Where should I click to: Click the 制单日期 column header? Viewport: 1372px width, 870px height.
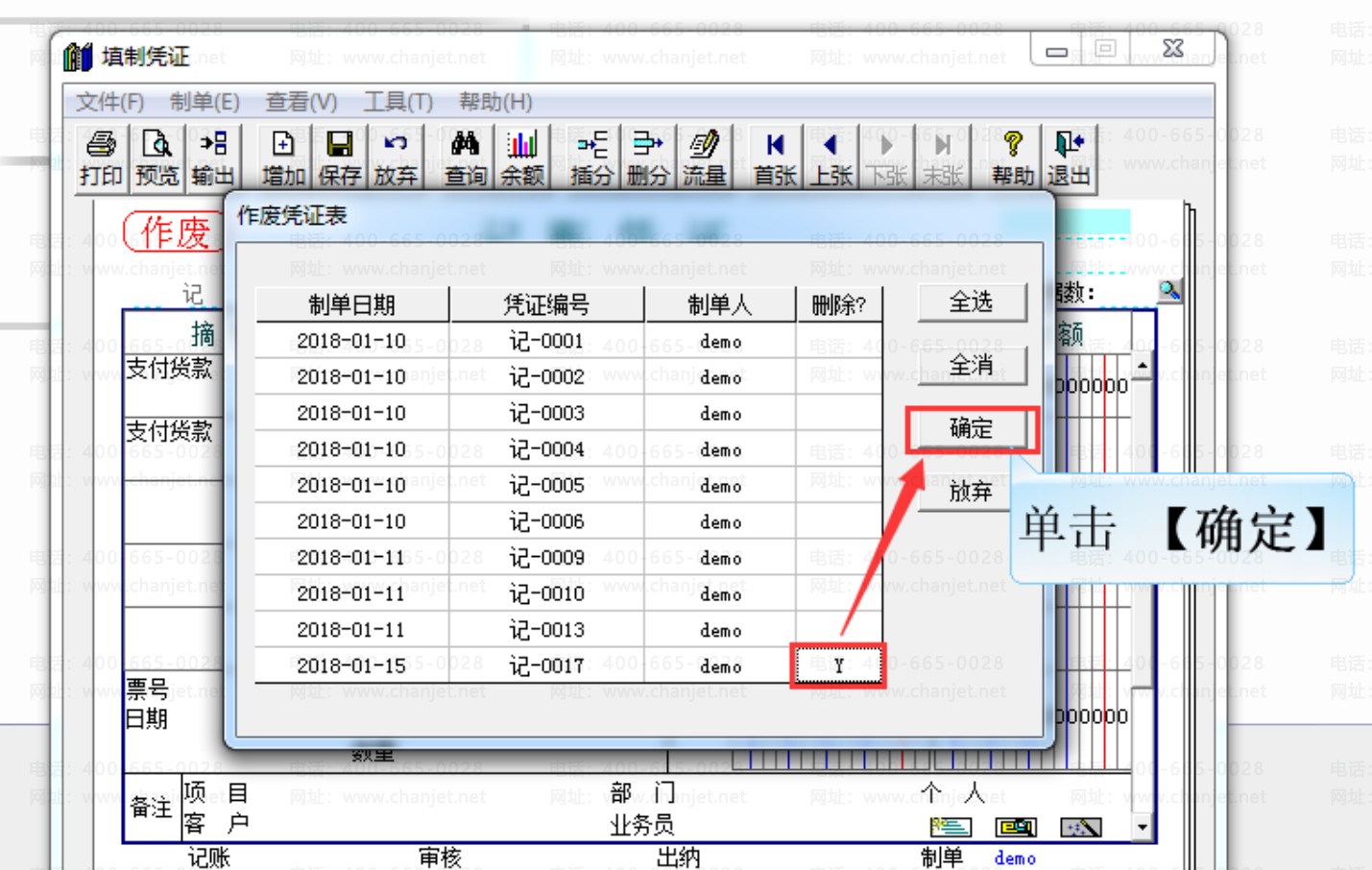pyautogui.click(x=352, y=304)
